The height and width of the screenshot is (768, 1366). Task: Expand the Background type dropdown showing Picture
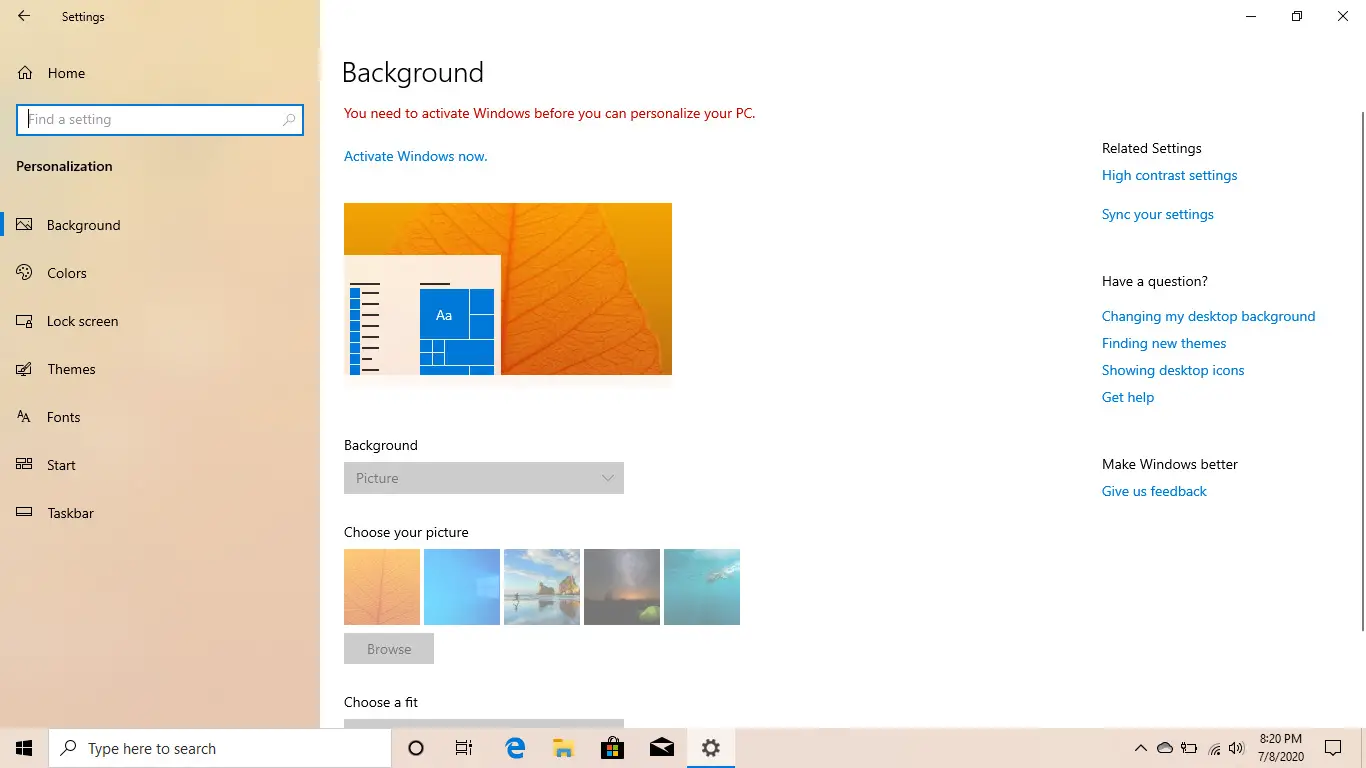click(x=484, y=478)
